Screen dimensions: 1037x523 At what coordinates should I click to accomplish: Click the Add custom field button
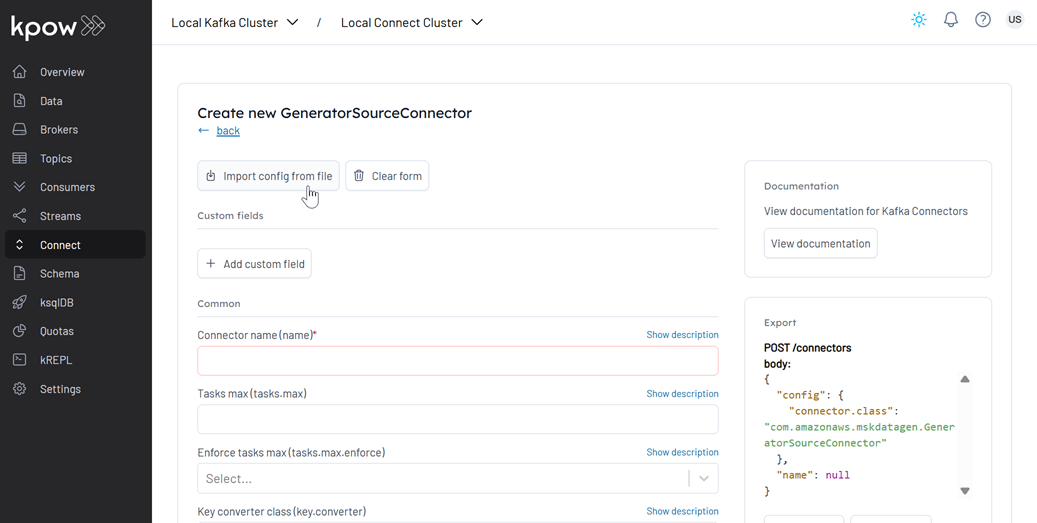click(x=254, y=264)
